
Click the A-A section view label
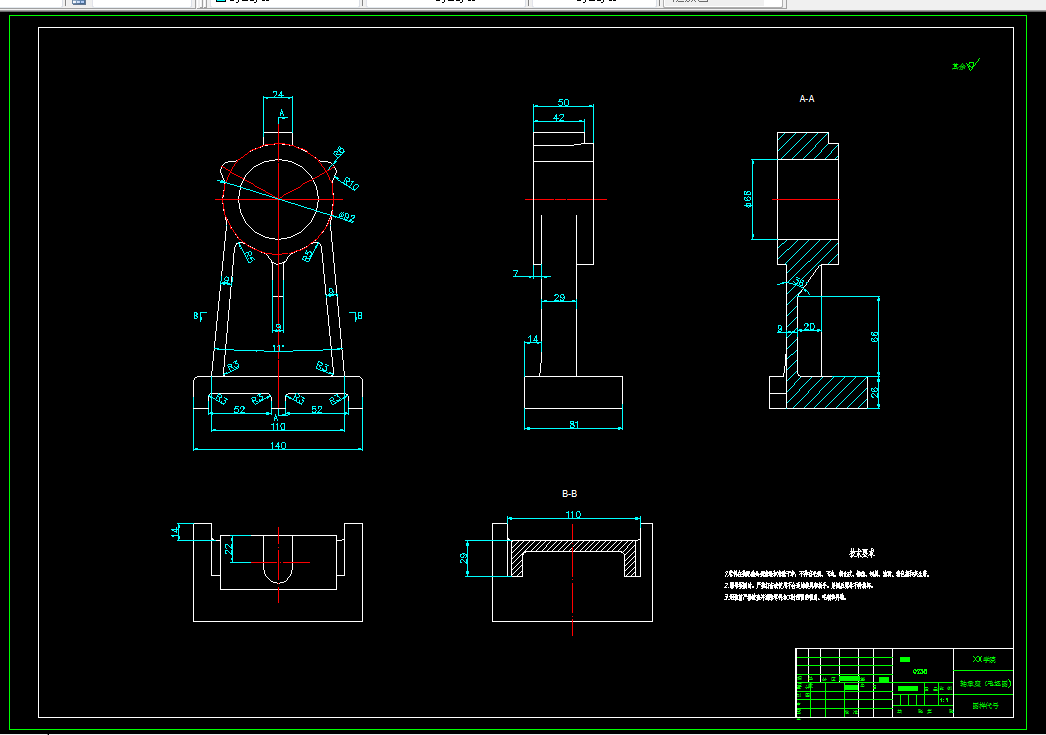pyautogui.click(x=807, y=99)
